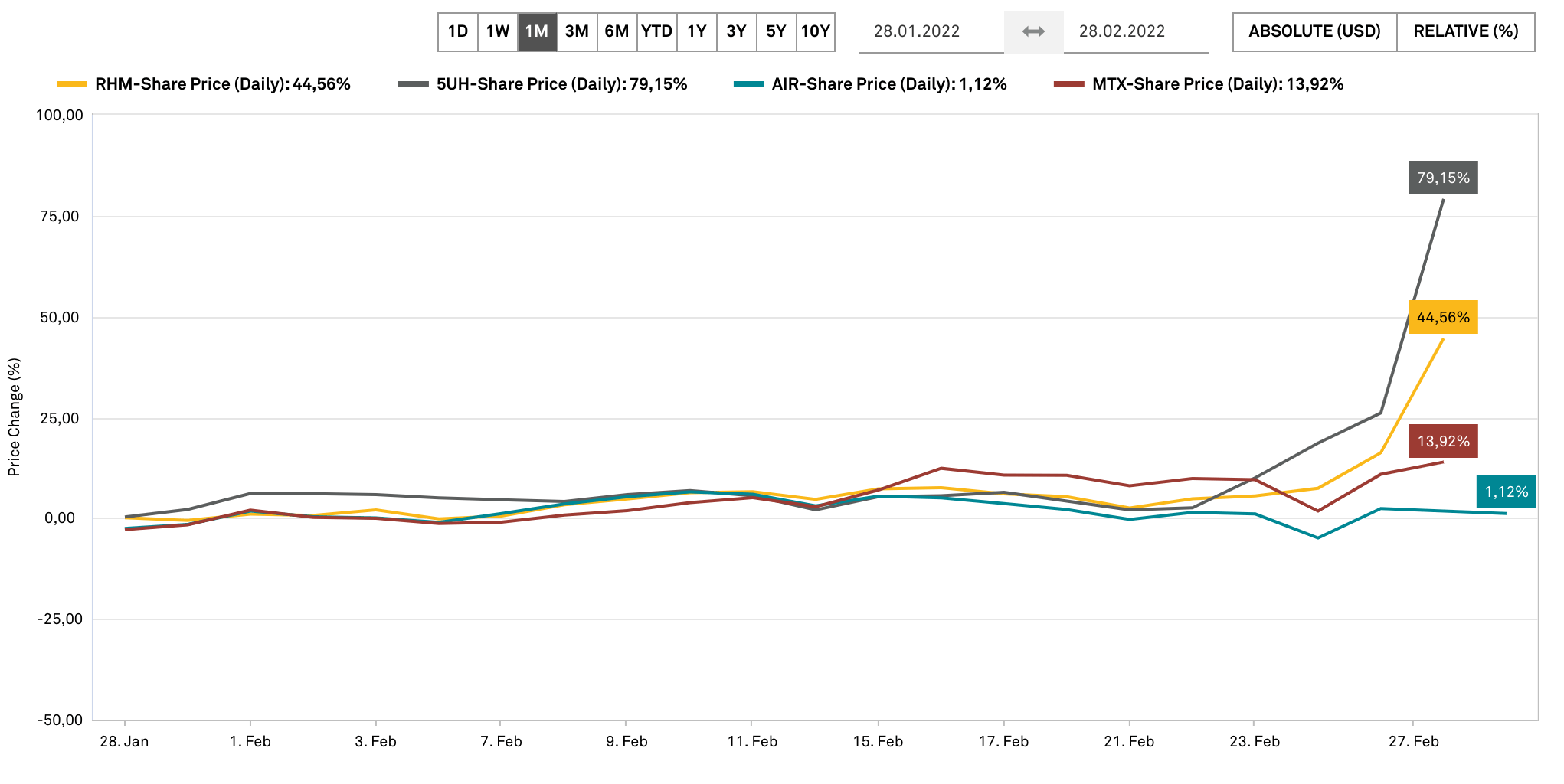Click the start date field 28.01.2022
1564x784 pixels.
pyautogui.click(x=917, y=31)
